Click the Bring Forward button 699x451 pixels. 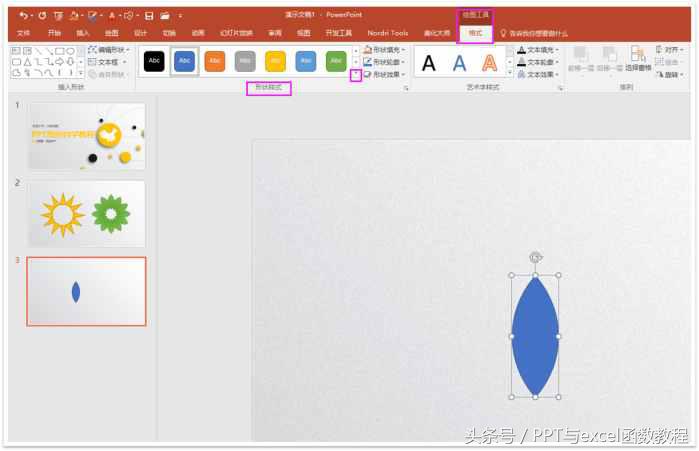pos(580,59)
